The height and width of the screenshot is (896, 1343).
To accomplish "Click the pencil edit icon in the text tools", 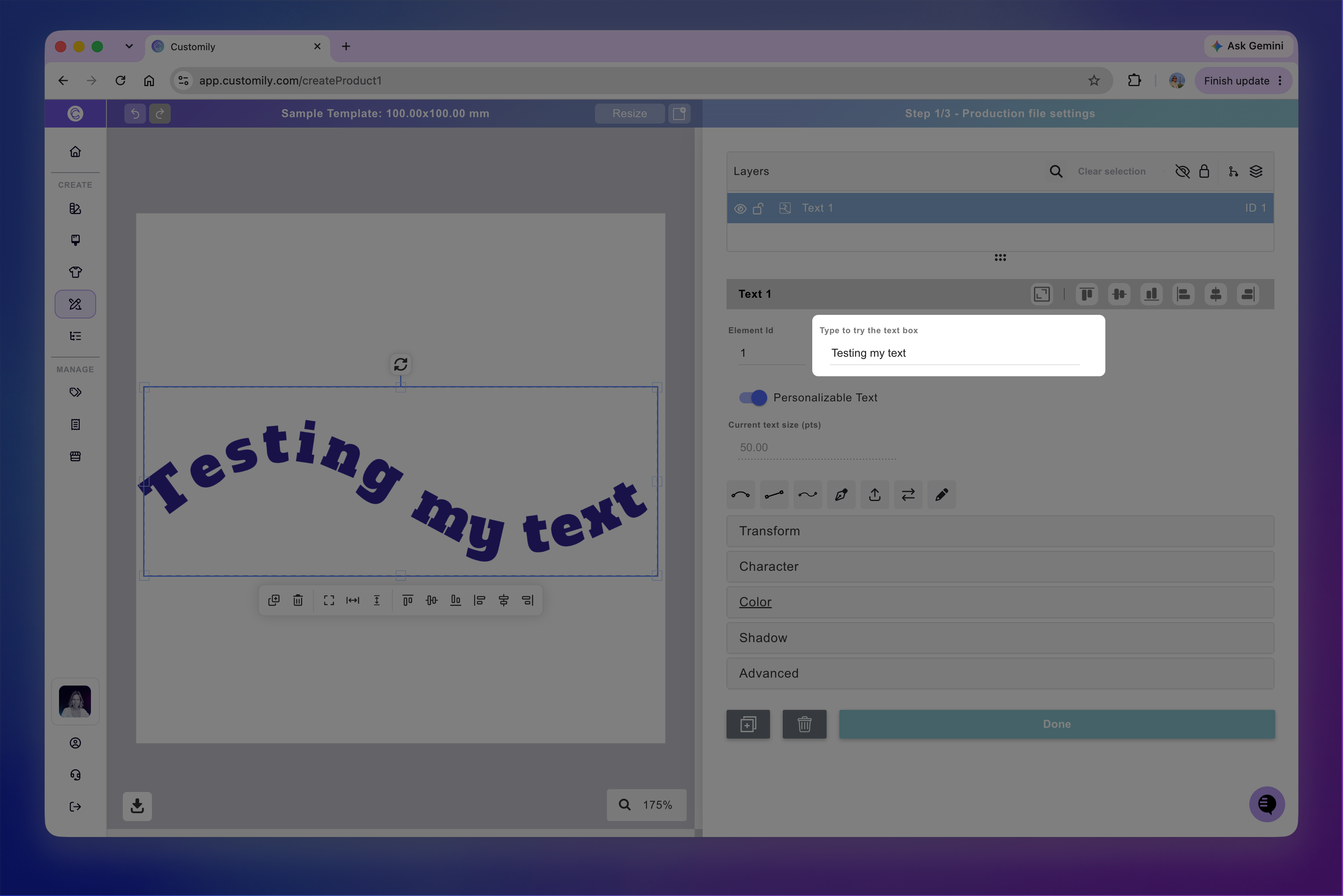I will tap(941, 495).
